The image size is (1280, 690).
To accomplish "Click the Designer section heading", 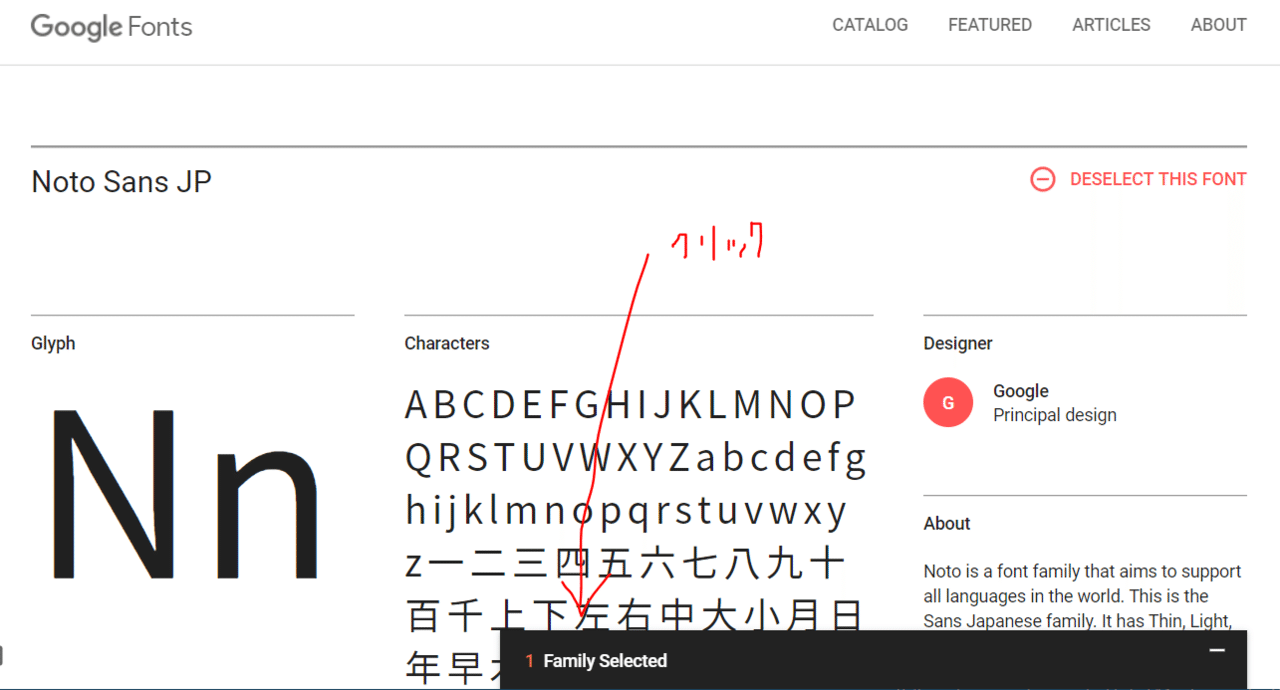I will click(958, 343).
